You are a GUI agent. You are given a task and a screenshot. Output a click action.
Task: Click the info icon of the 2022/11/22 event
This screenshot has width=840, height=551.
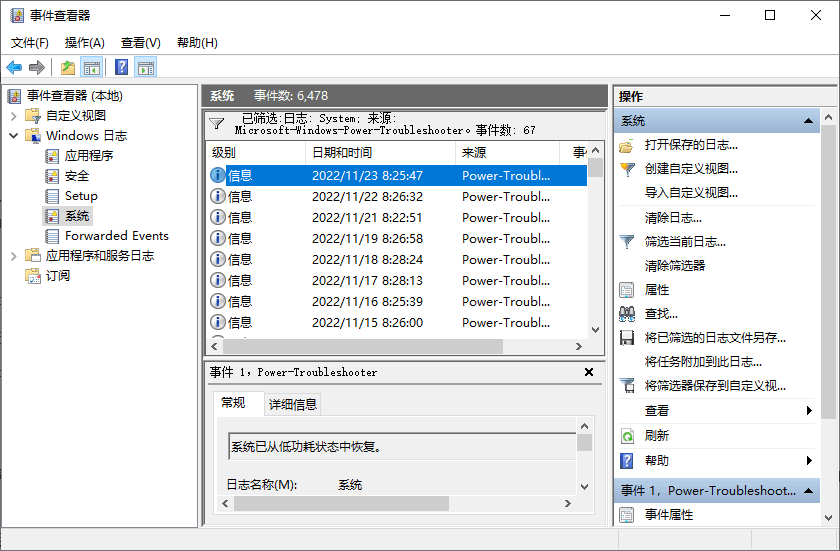(218, 197)
